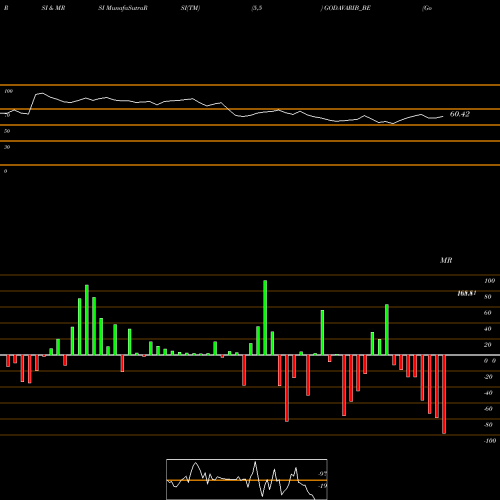
Task: Click the 80 label on MR axis
Action: [x=488, y=297]
